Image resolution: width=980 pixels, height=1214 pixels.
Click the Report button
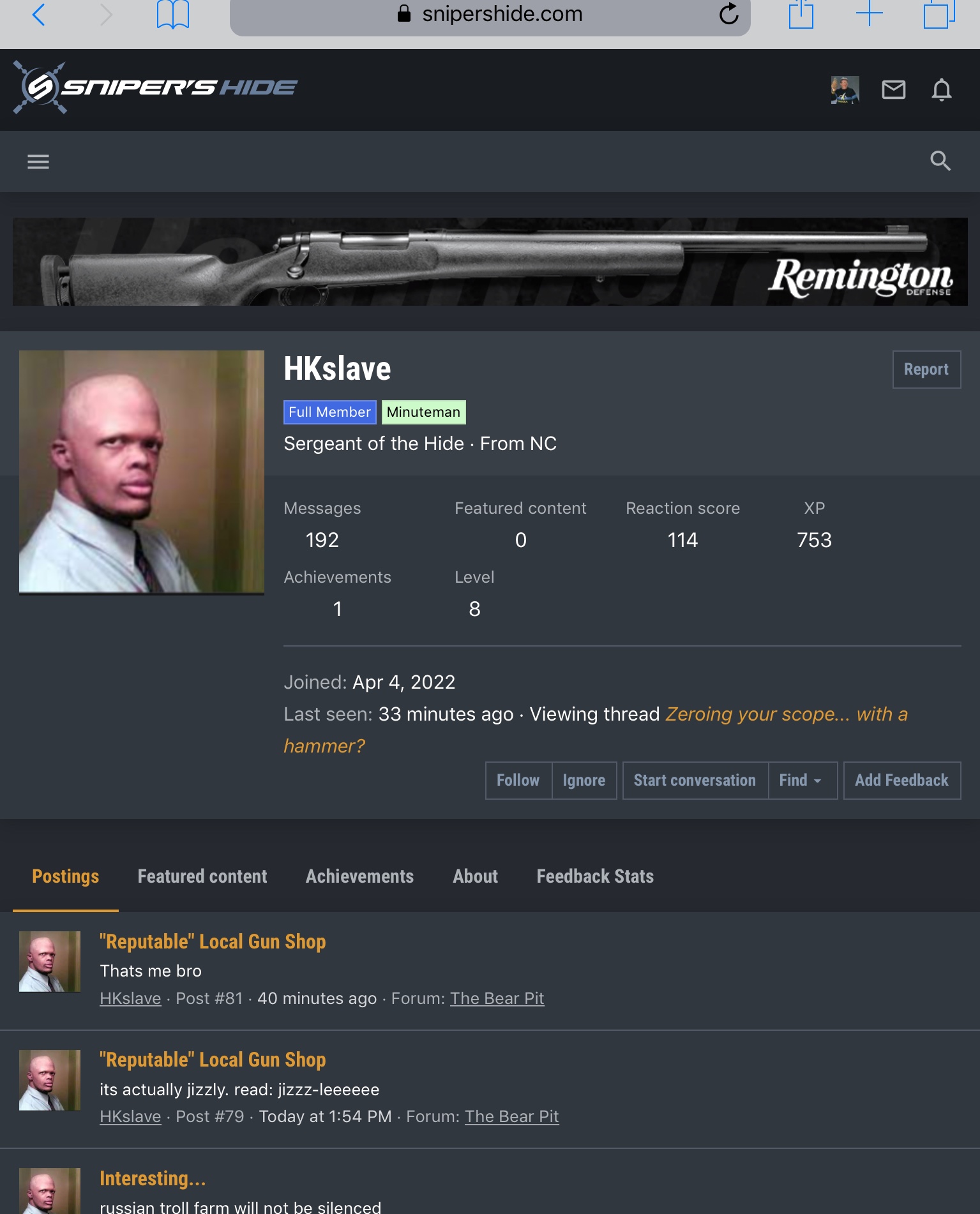point(926,370)
